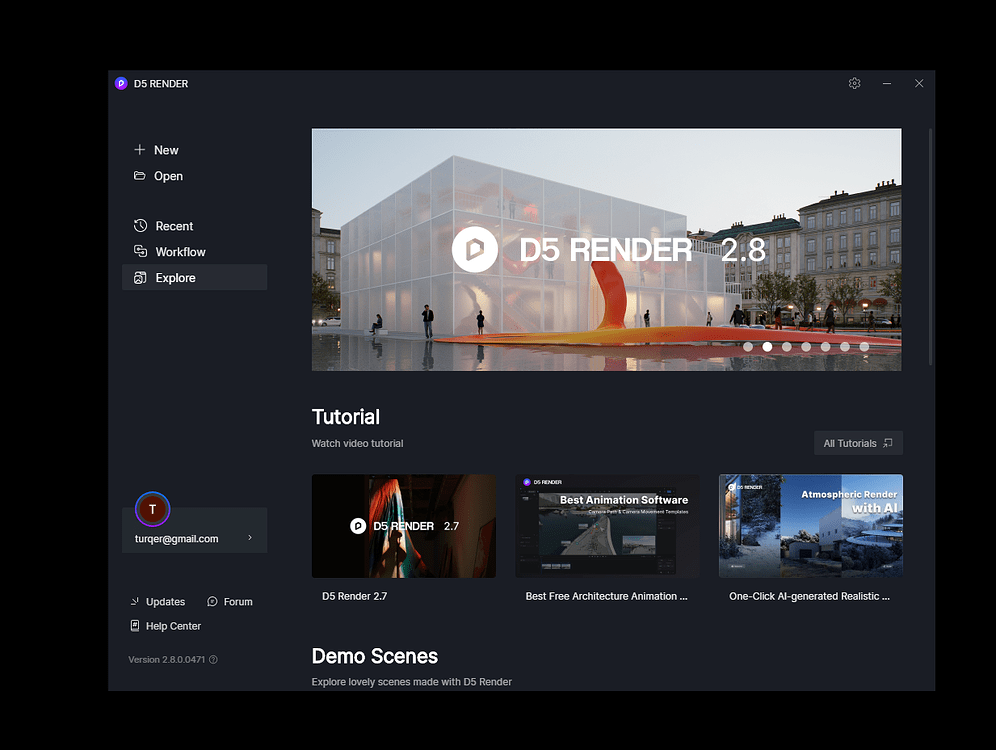Click the folder icon beside Open

point(140,175)
